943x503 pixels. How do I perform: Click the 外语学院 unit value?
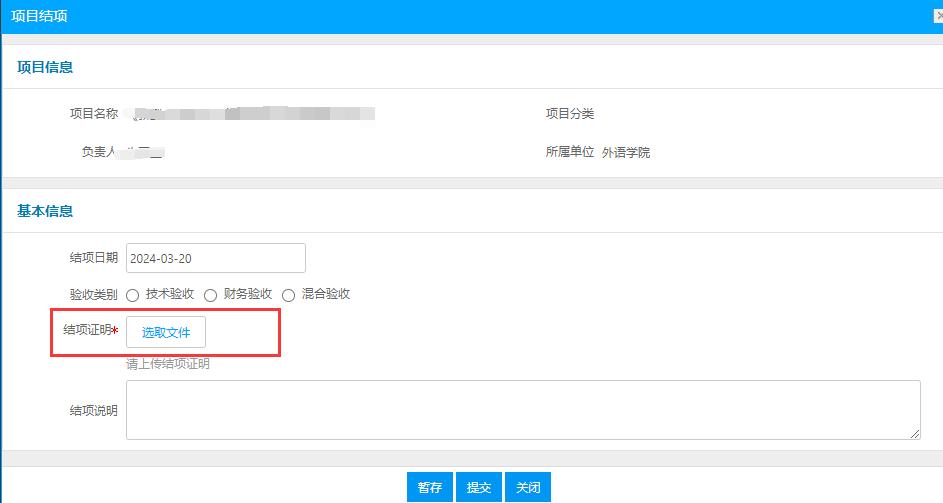[626, 153]
